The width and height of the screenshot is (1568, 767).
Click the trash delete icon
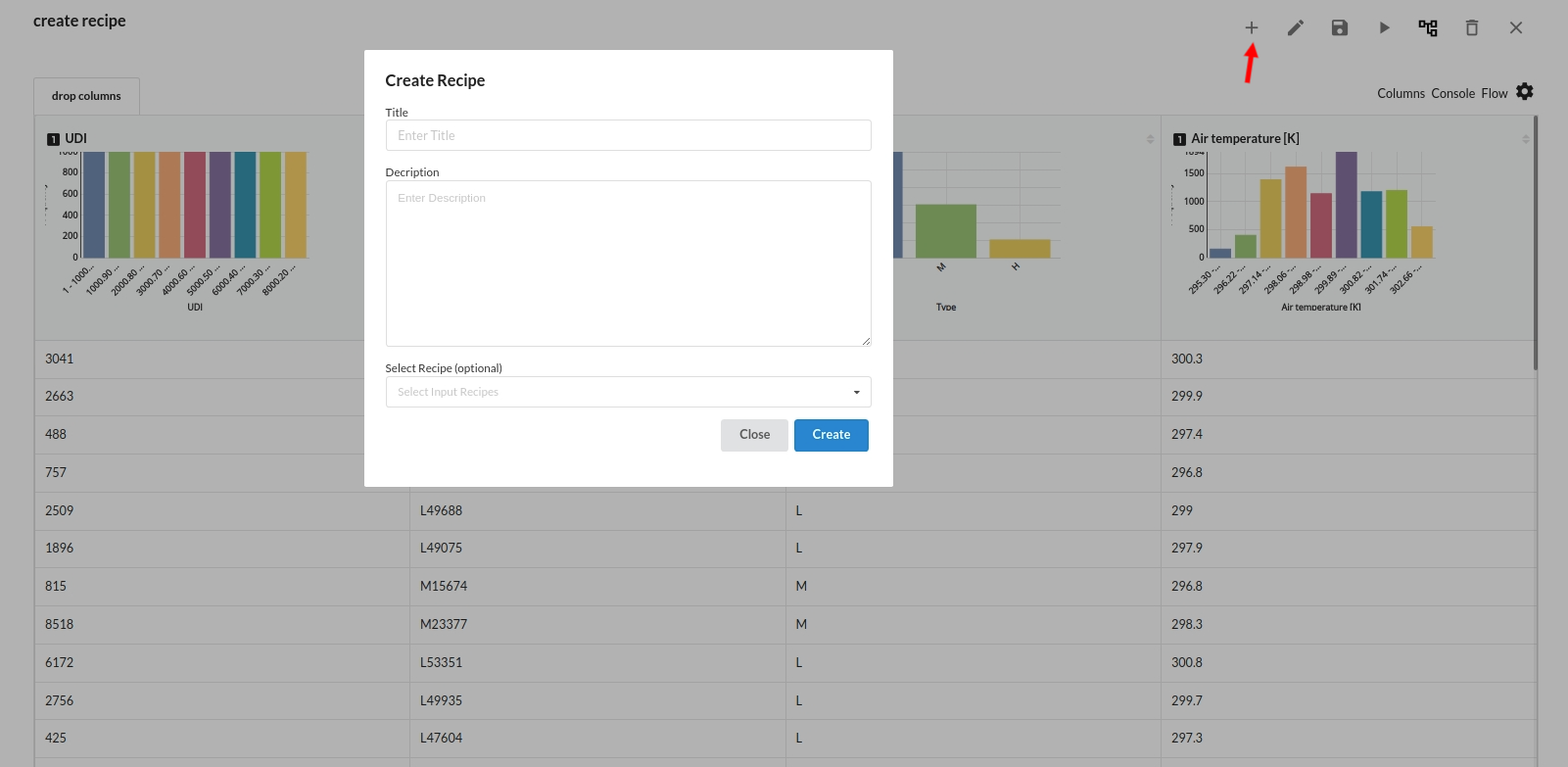(1471, 27)
